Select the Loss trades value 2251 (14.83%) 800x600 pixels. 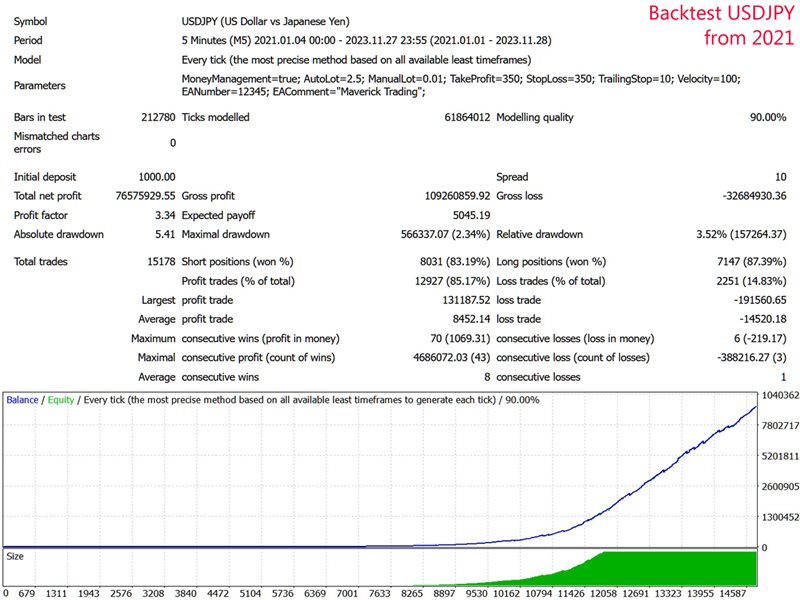(x=752, y=281)
